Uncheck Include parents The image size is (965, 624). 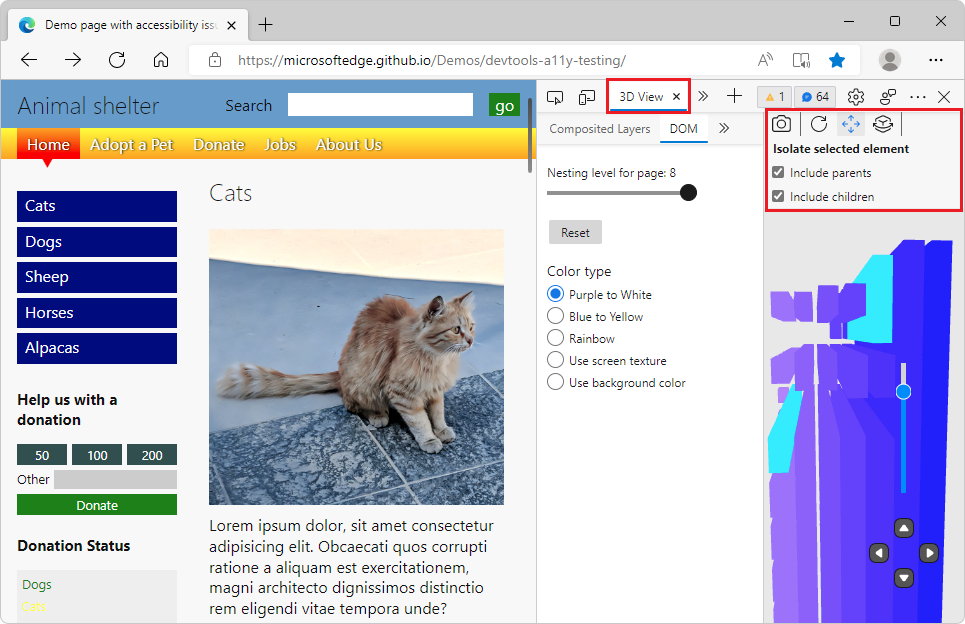tap(779, 172)
